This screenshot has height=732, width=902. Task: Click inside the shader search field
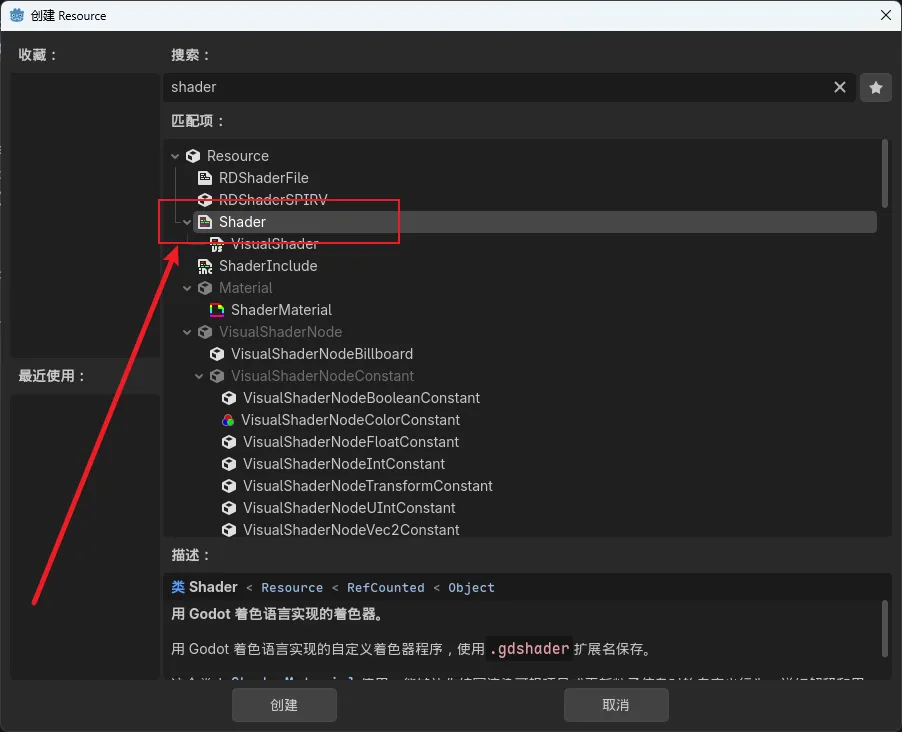tap(450, 87)
